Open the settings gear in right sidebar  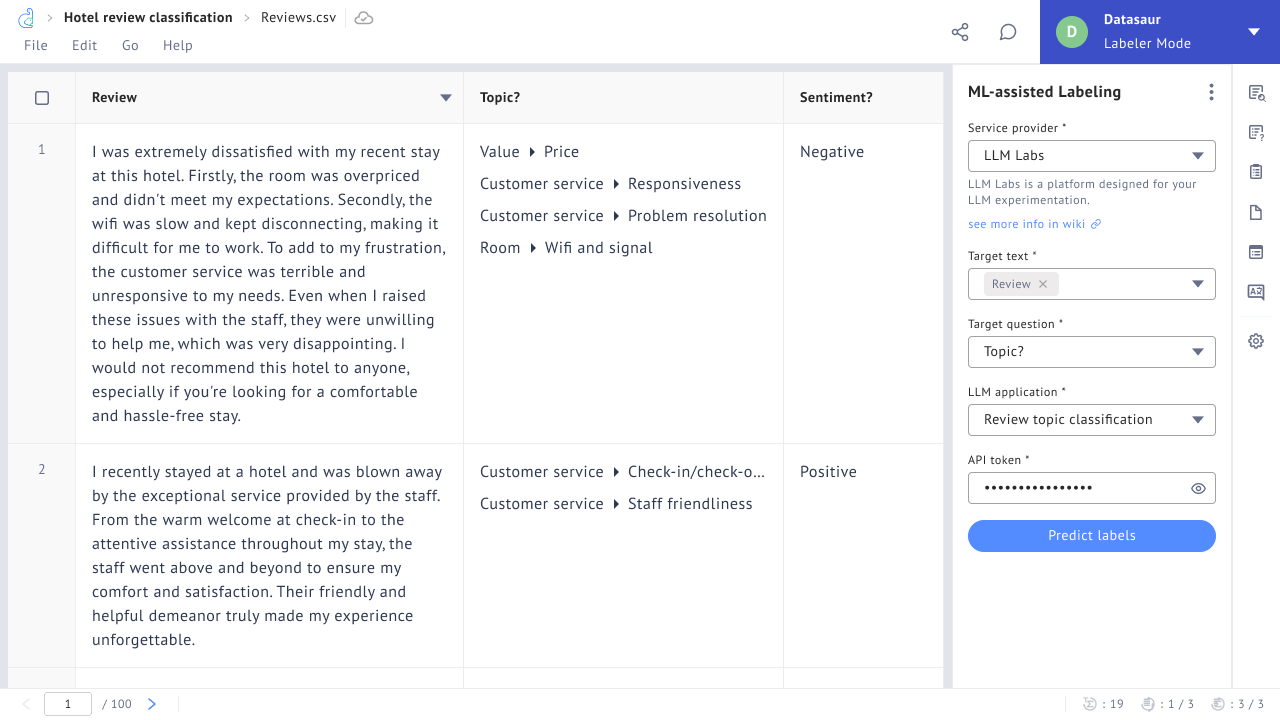[x=1256, y=341]
